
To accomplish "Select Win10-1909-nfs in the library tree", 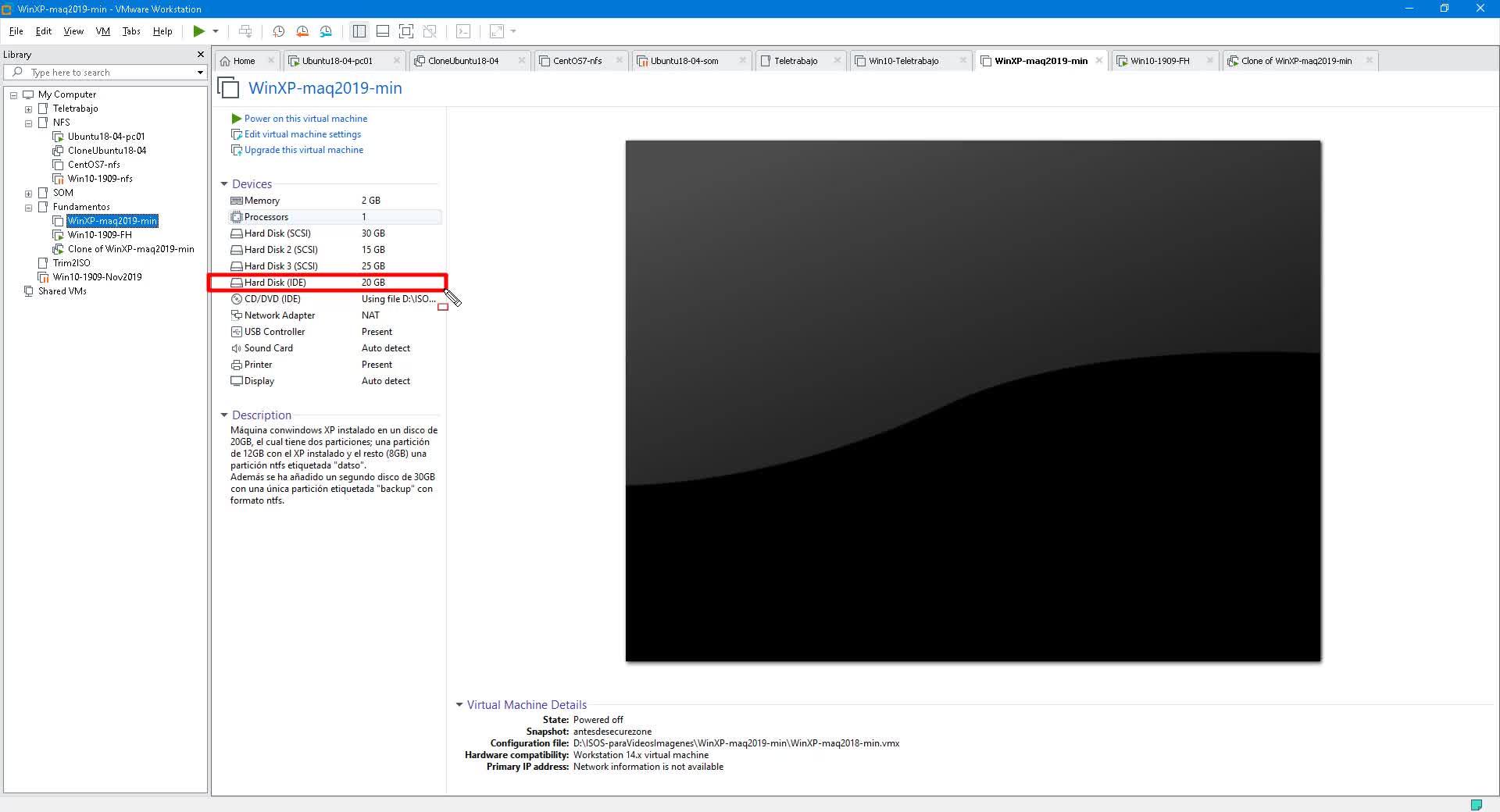I will click(x=100, y=179).
